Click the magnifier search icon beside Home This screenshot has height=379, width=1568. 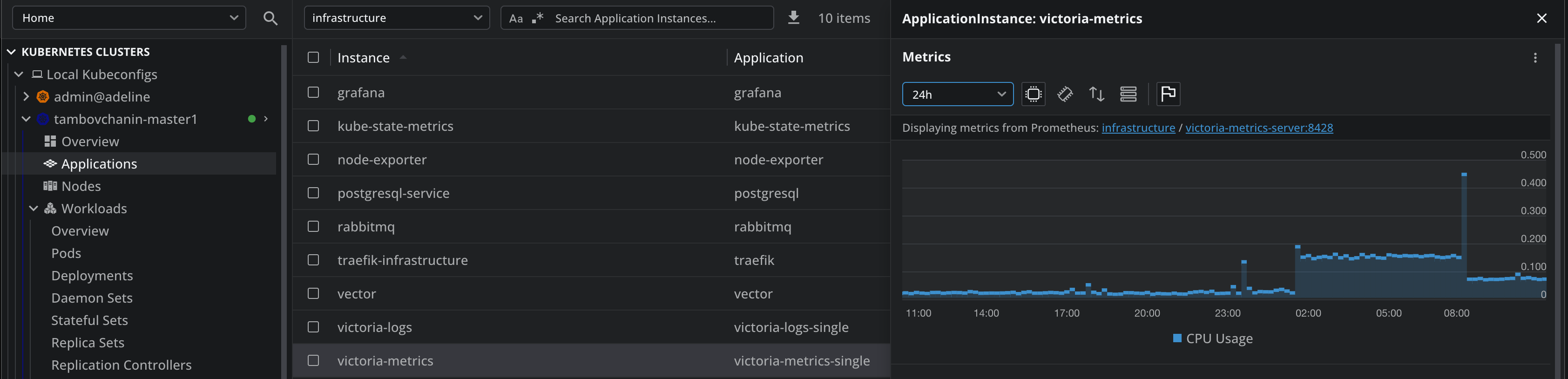point(270,18)
